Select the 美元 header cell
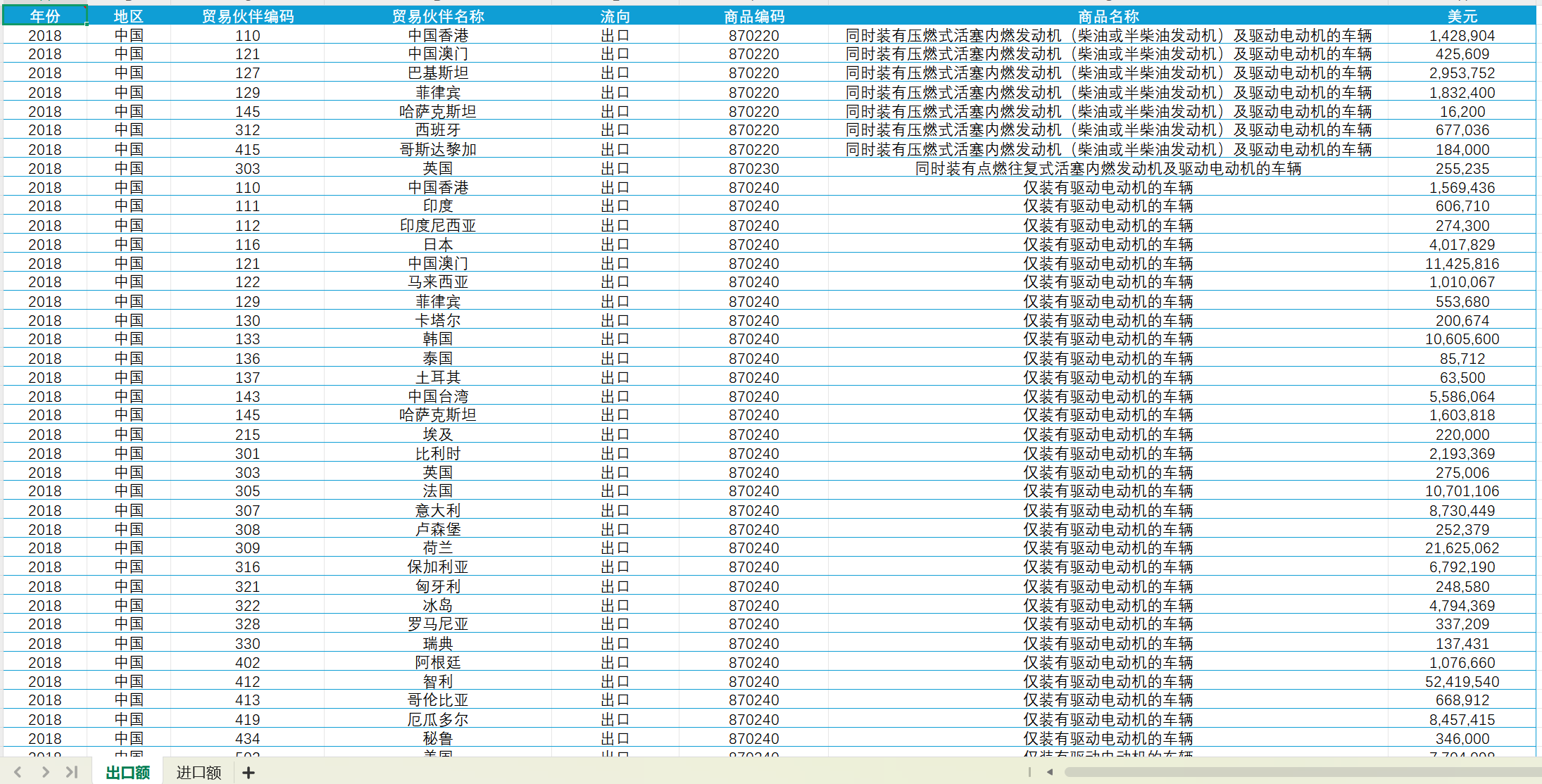 click(1462, 16)
